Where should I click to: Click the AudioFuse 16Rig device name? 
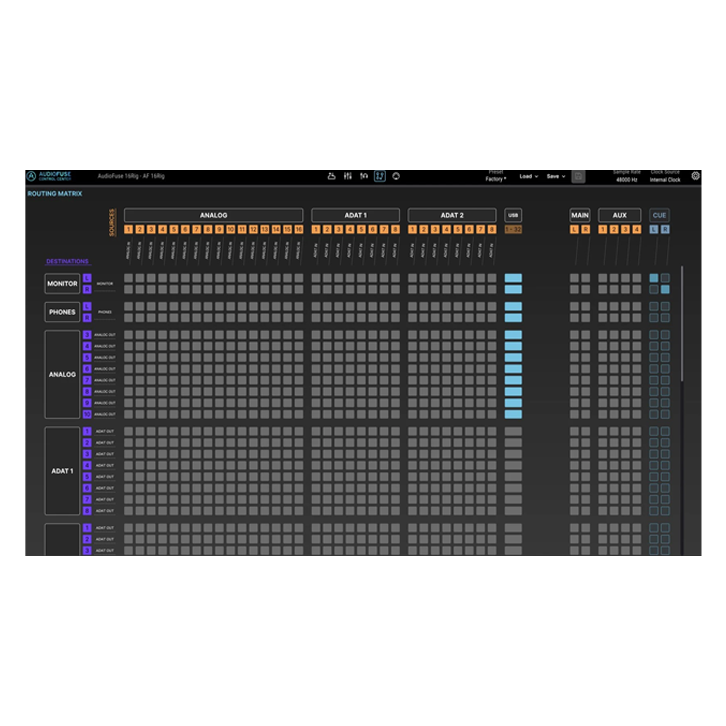click(131, 176)
